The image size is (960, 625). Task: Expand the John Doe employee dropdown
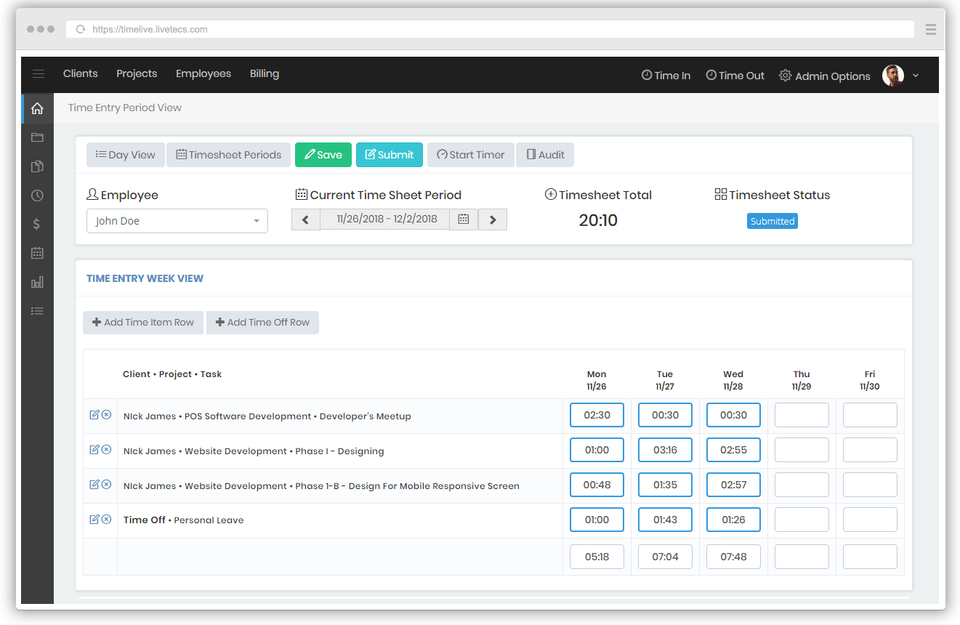(177, 221)
